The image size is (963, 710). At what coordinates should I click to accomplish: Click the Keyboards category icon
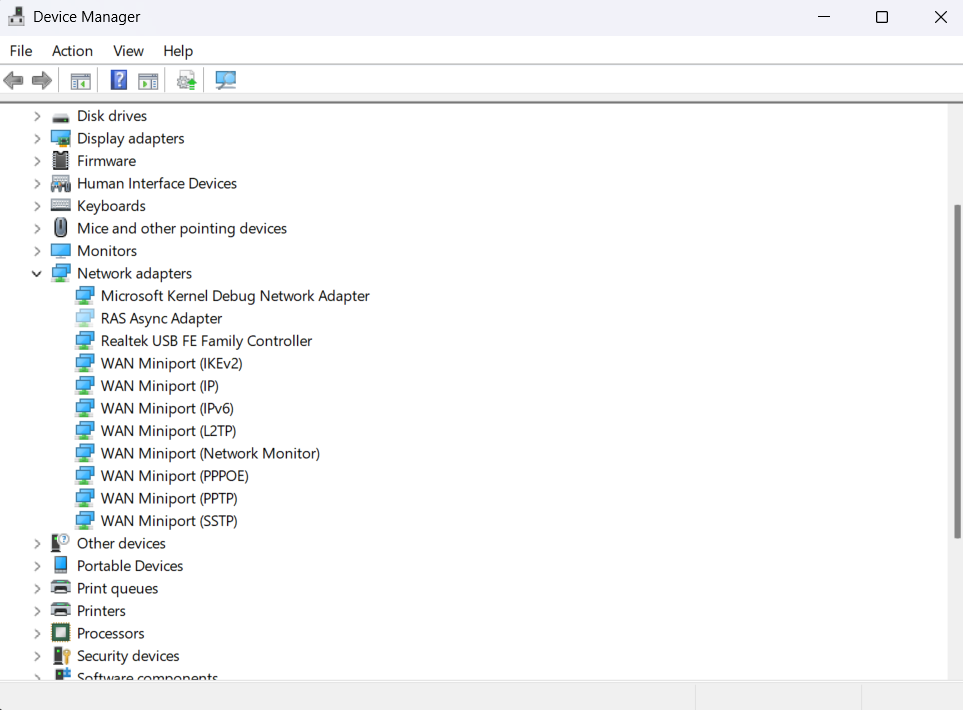click(61, 206)
